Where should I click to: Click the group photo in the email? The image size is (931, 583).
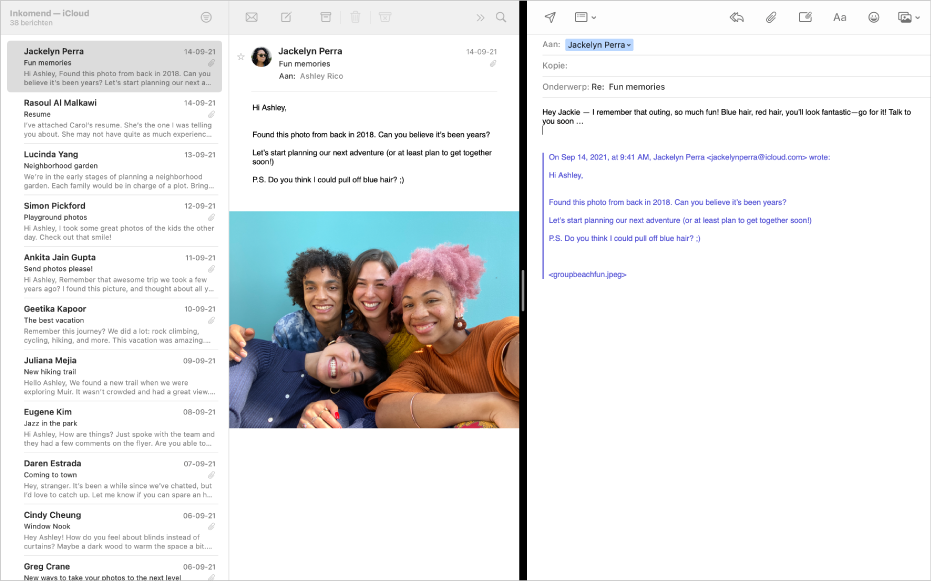pyautogui.click(x=374, y=319)
